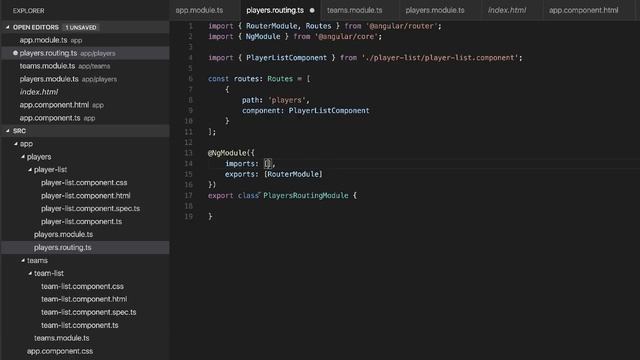
Task: Click the unsaved dot on players.routing.ts tab
Action: tap(312, 11)
